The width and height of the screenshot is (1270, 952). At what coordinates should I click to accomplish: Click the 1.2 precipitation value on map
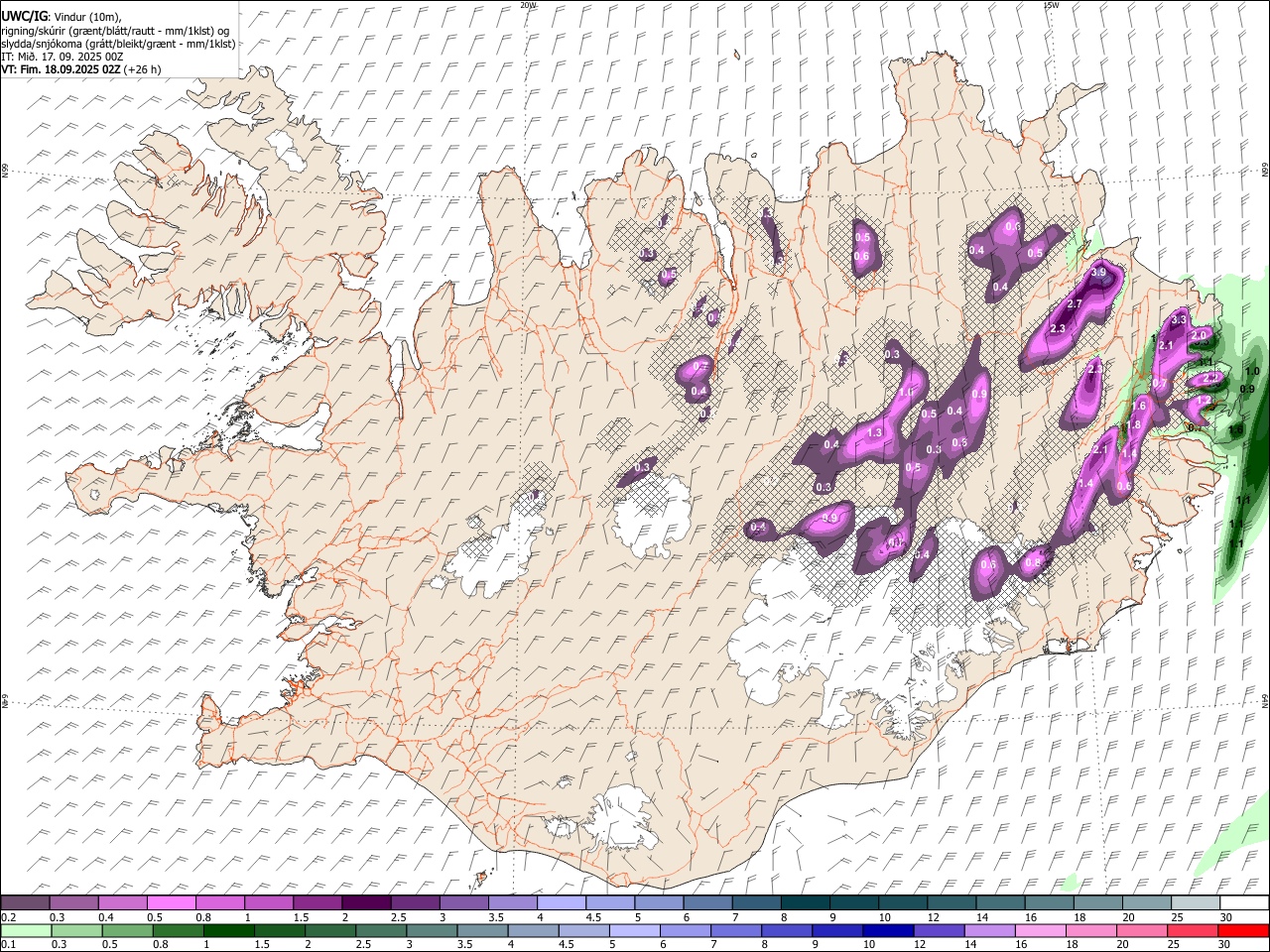pos(1203,401)
